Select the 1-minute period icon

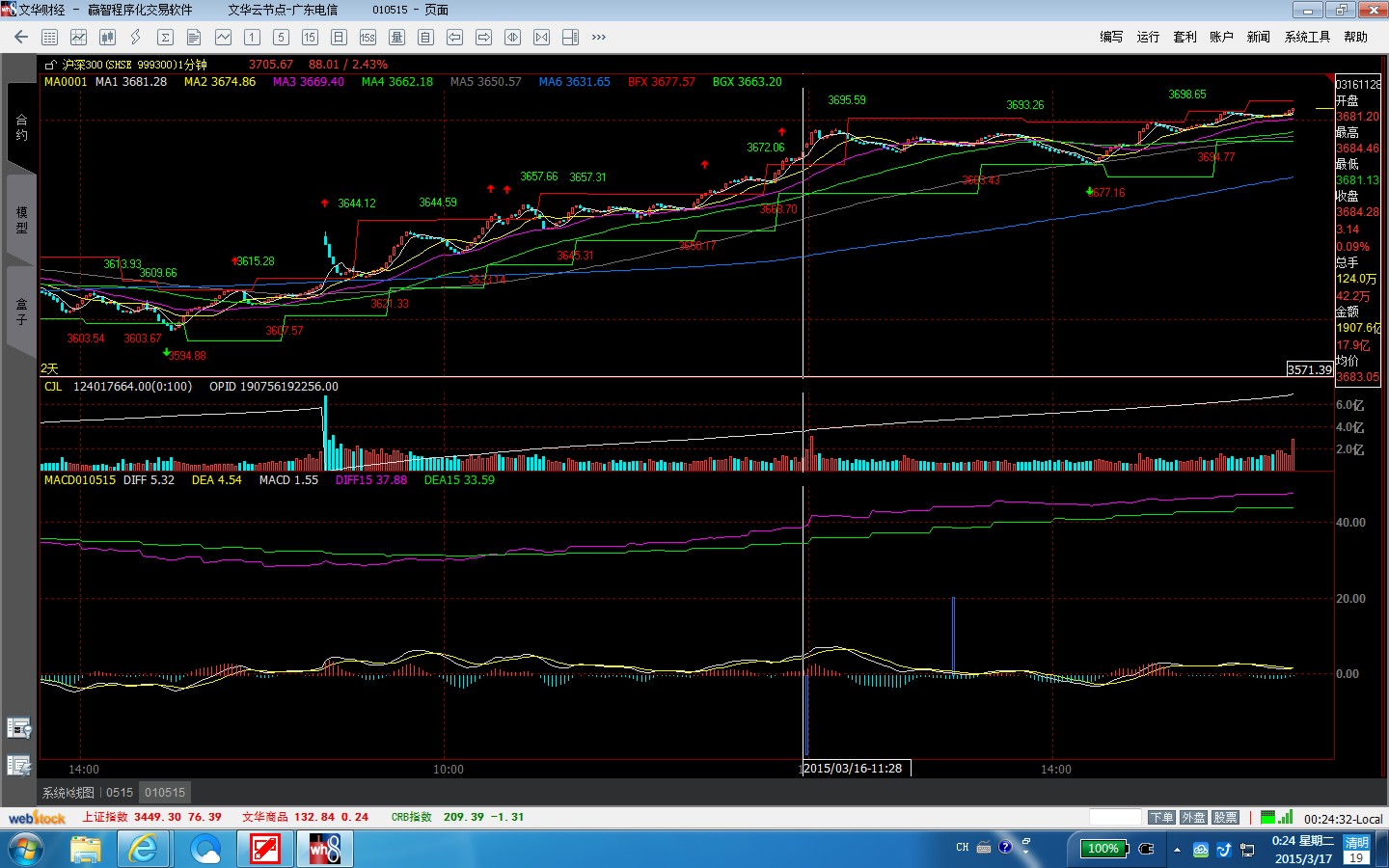pos(252,37)
